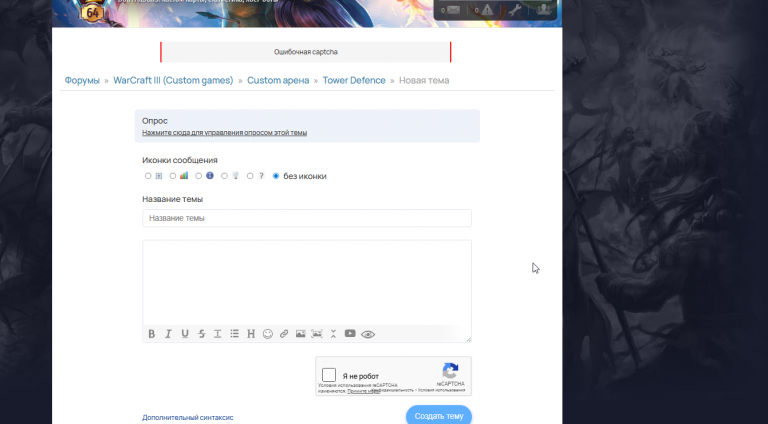
Task: Click the 'Ошибочная captcha' error message
Action: tap(306, 52)
